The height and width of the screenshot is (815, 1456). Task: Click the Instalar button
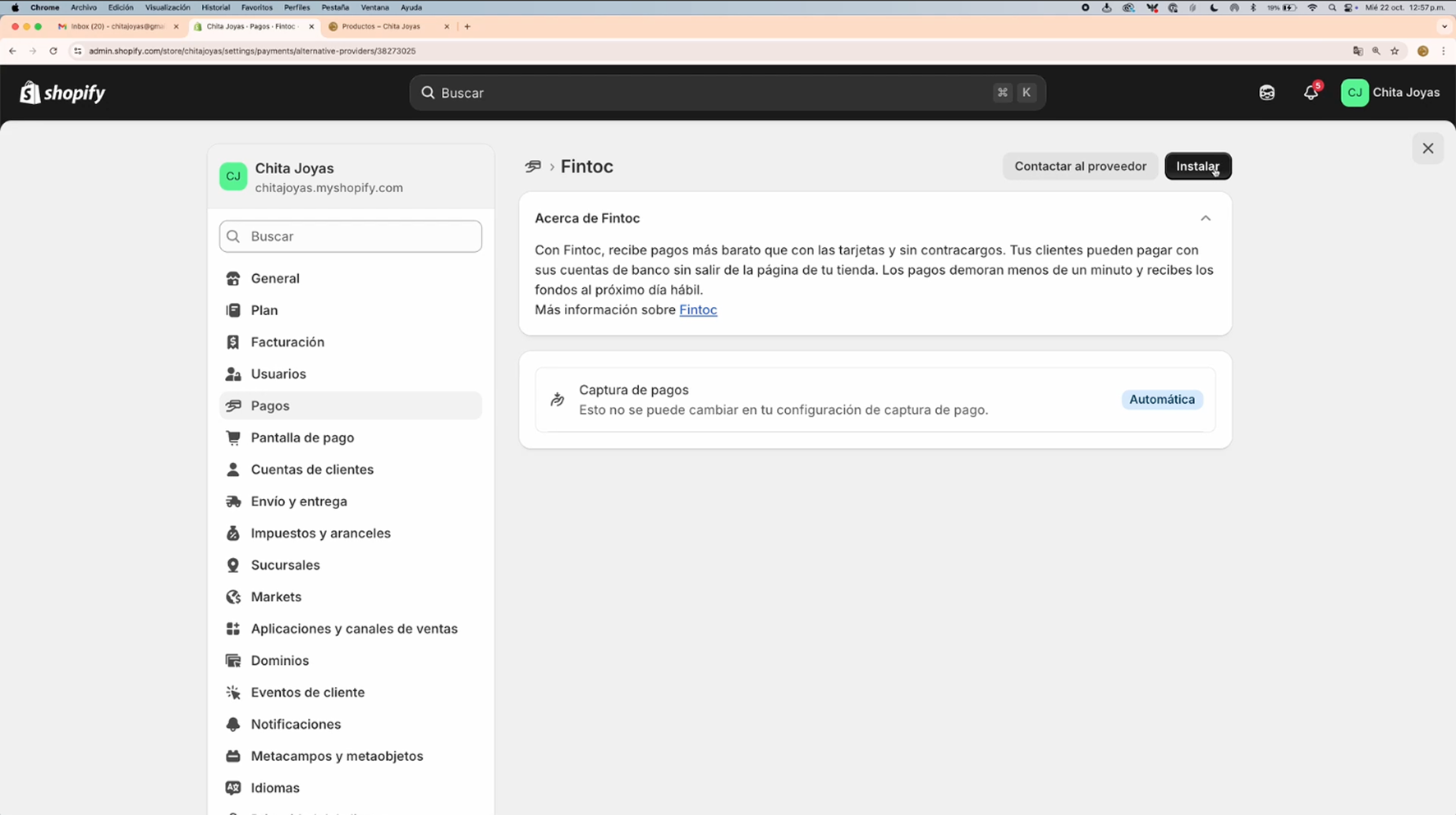click(x=1197, y=167)
